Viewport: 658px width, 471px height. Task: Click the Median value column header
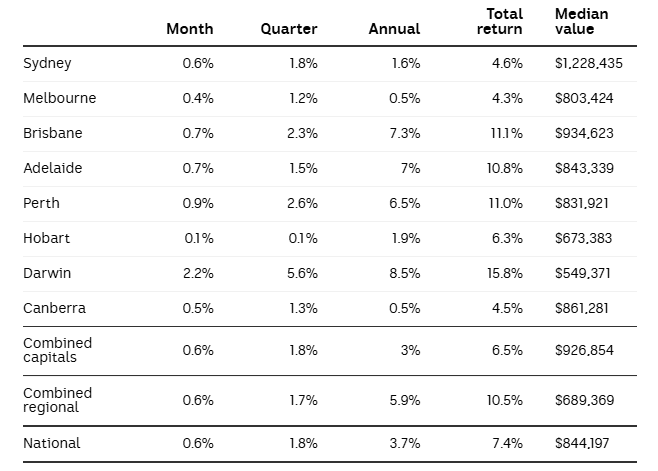tap(581, 22)
